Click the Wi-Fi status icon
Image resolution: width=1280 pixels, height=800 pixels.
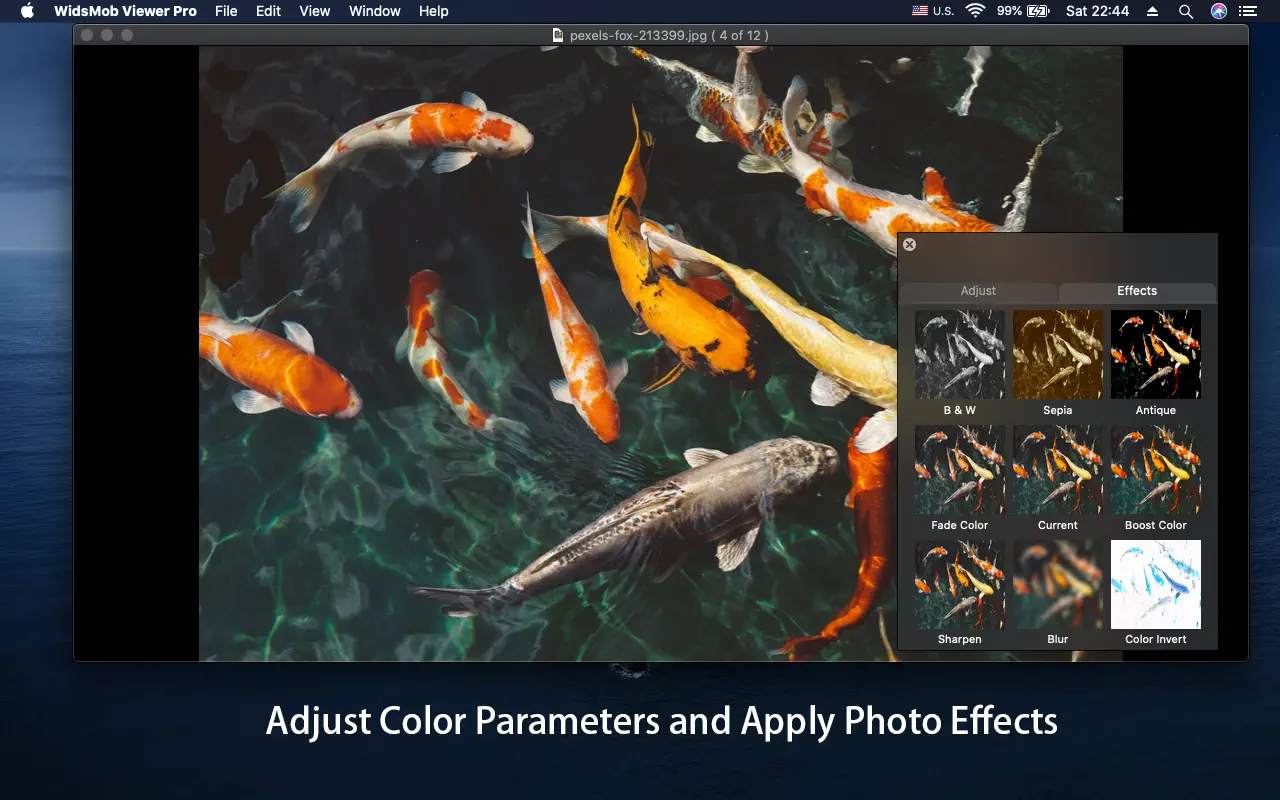[975, 11]
